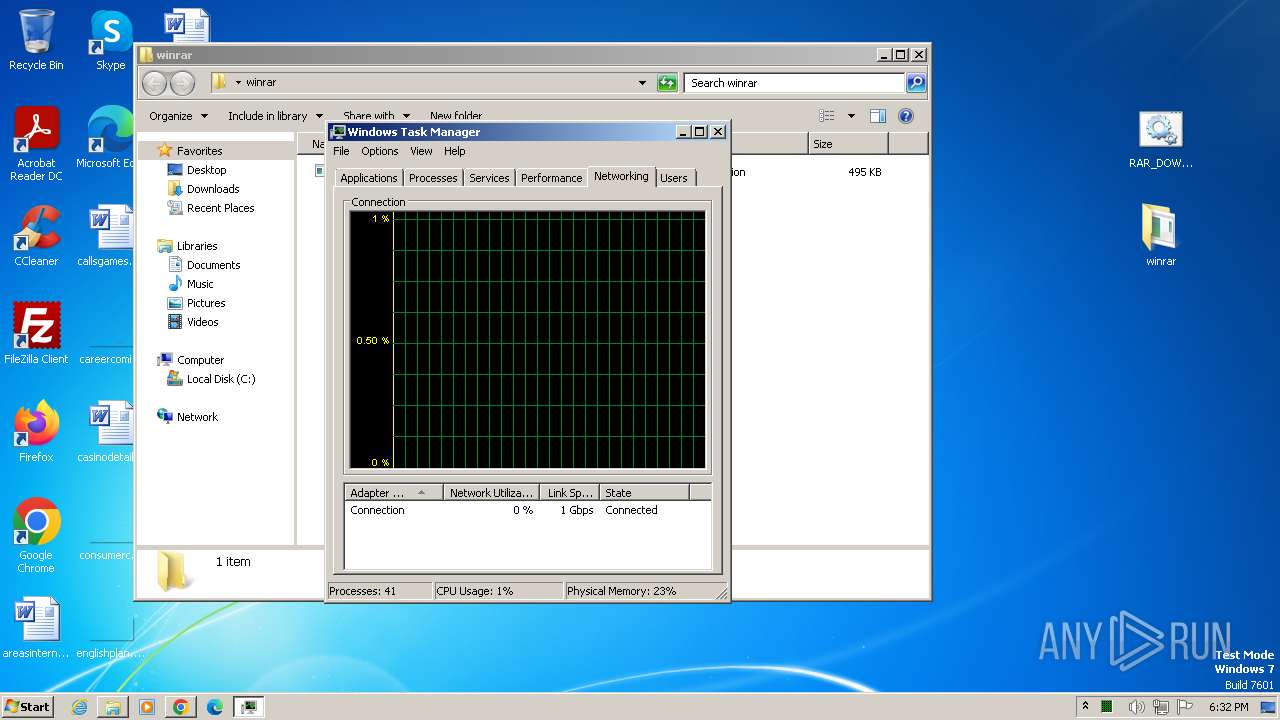Select Computer in navigation pane
This screenshot has width=1280, height=720.
point(200,360)
